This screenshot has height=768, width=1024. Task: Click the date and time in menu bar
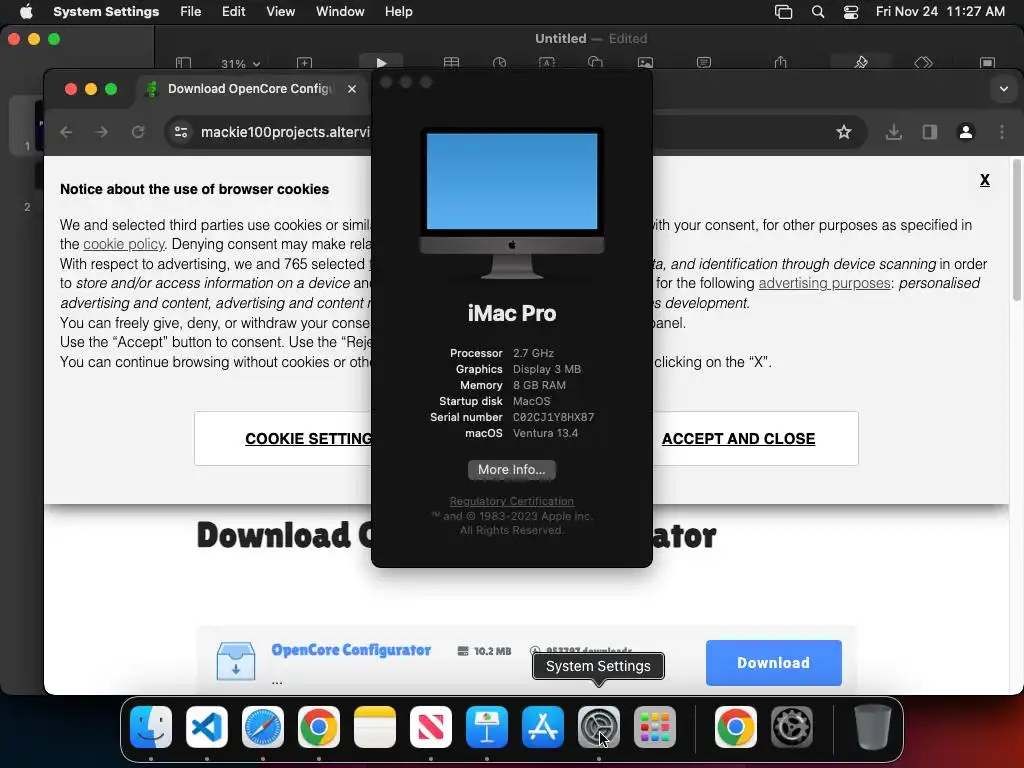(x=940, y=11)
